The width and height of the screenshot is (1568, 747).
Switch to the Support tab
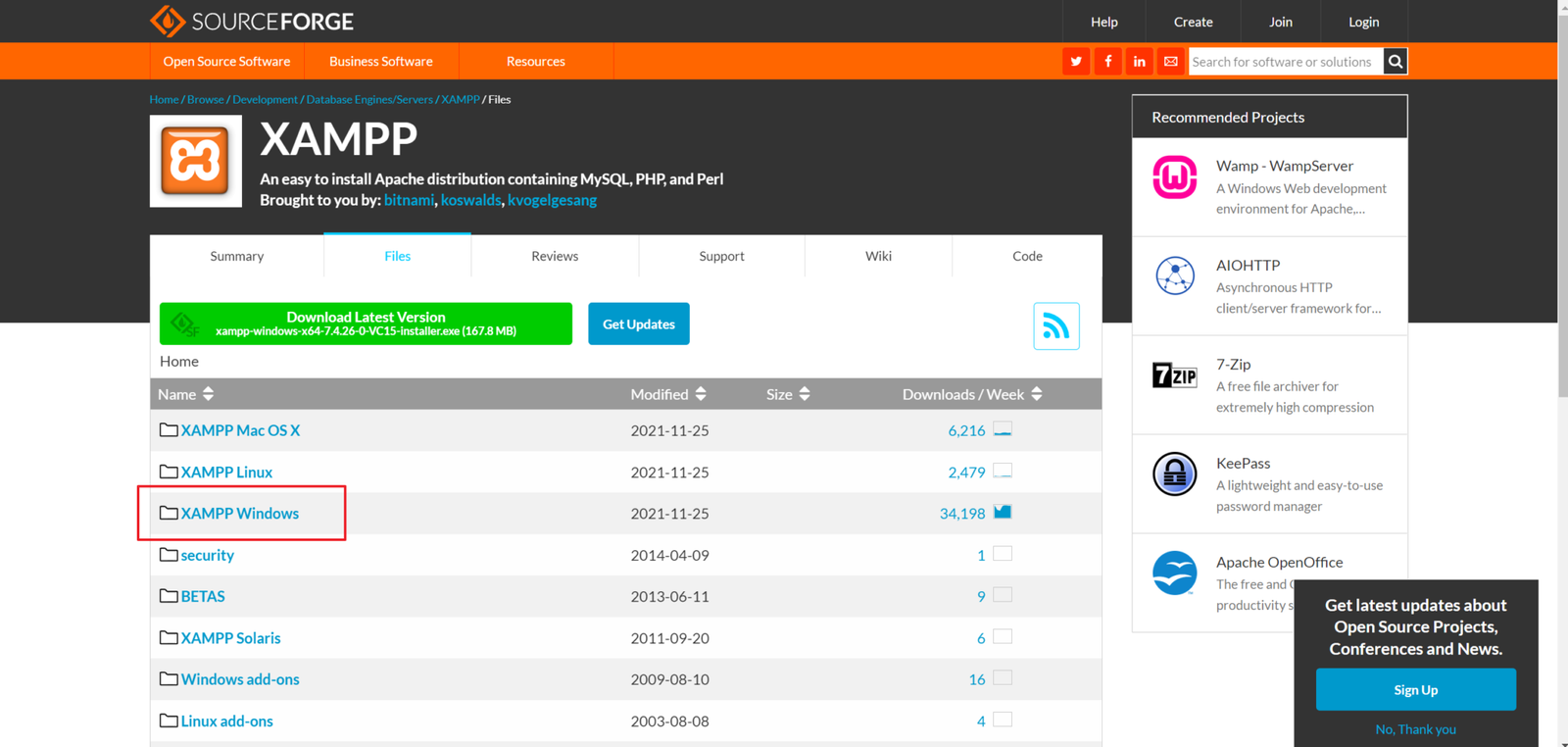point(721,256)
